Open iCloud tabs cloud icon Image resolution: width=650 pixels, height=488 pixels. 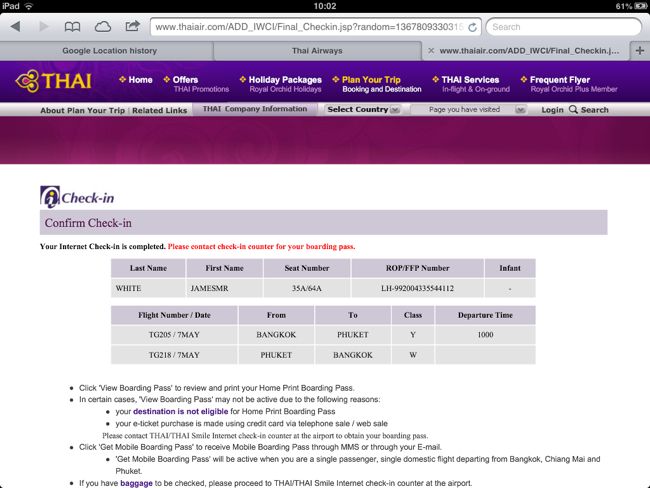click(x=103, y=27)
